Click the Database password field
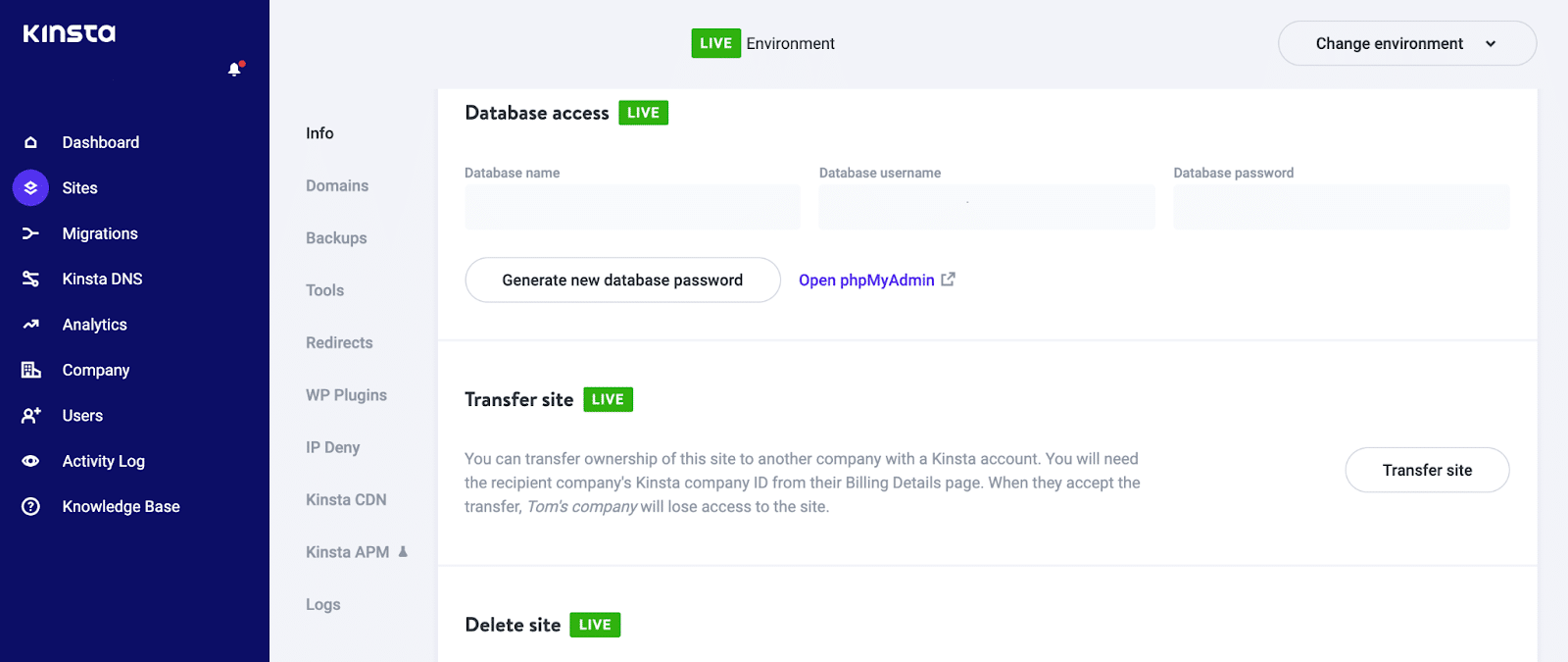1568x662 pixels. coord(1341,207)
